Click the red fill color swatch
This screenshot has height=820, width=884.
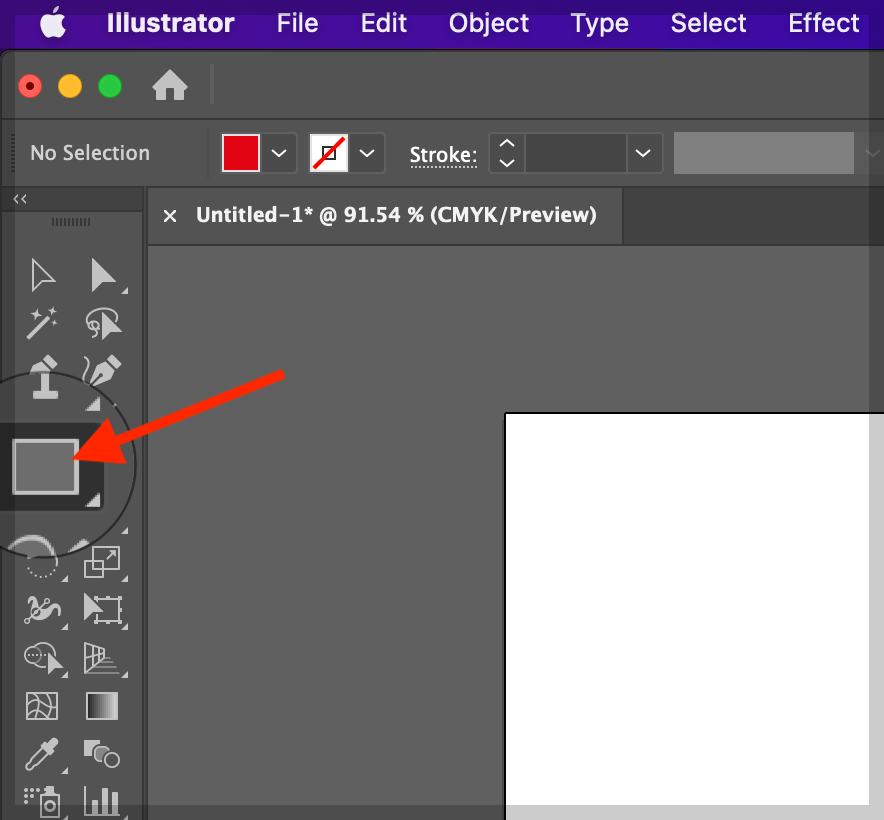(x=241, y=153)
